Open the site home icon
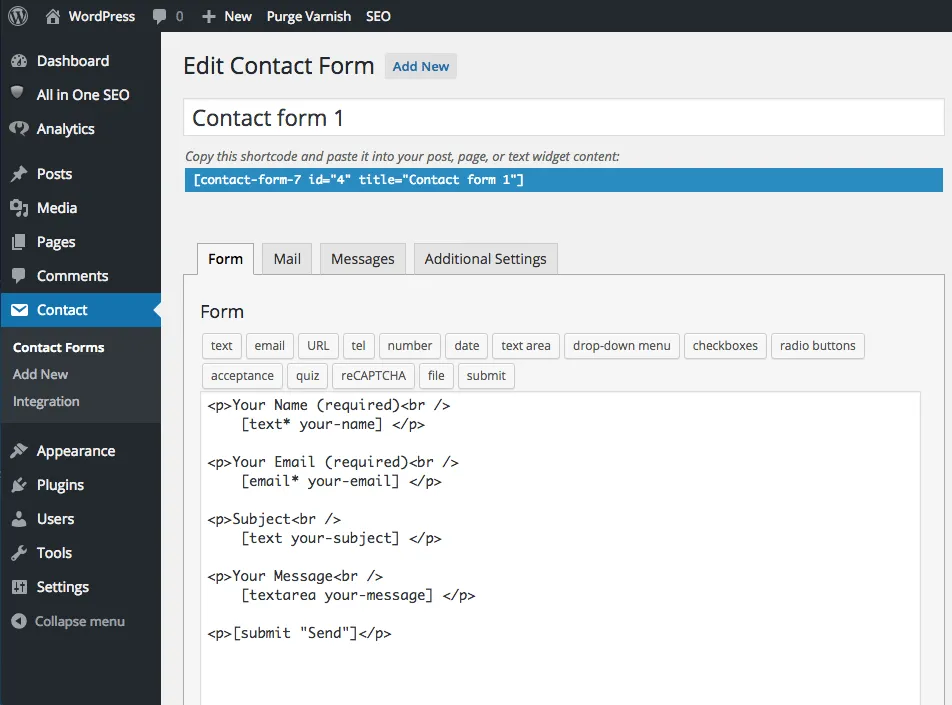The image size is (952, 705). tap(52, 16)
